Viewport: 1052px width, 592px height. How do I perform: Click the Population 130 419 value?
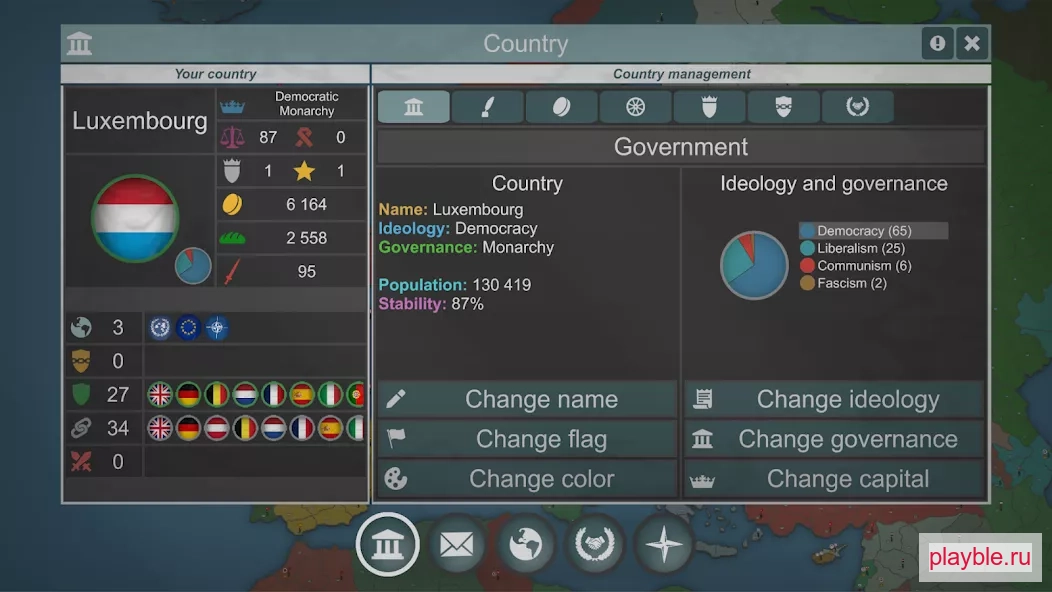pos(501,285)
